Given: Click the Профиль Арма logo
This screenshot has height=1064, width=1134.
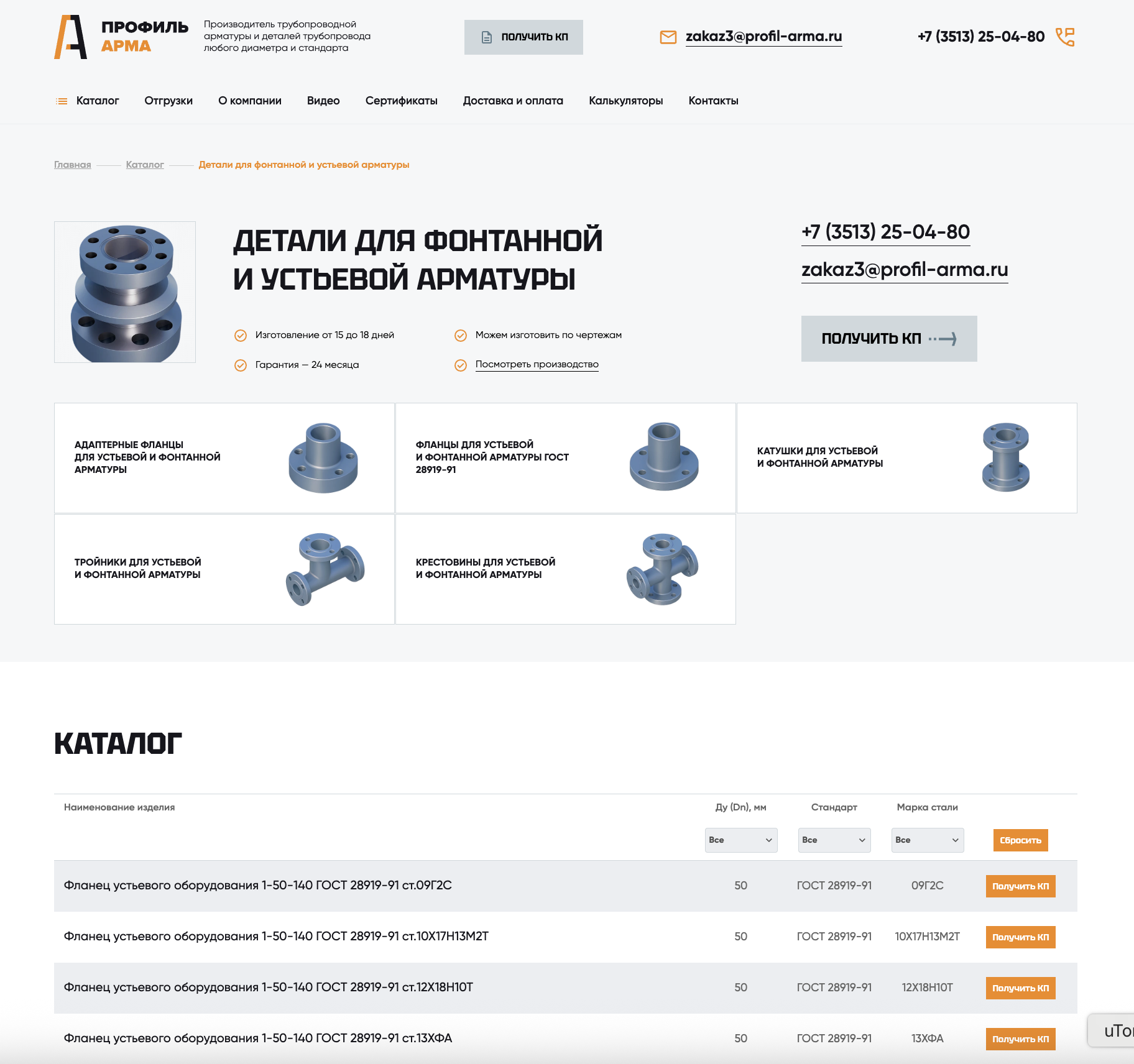Looking at the screenshot, I should (121, 37).
